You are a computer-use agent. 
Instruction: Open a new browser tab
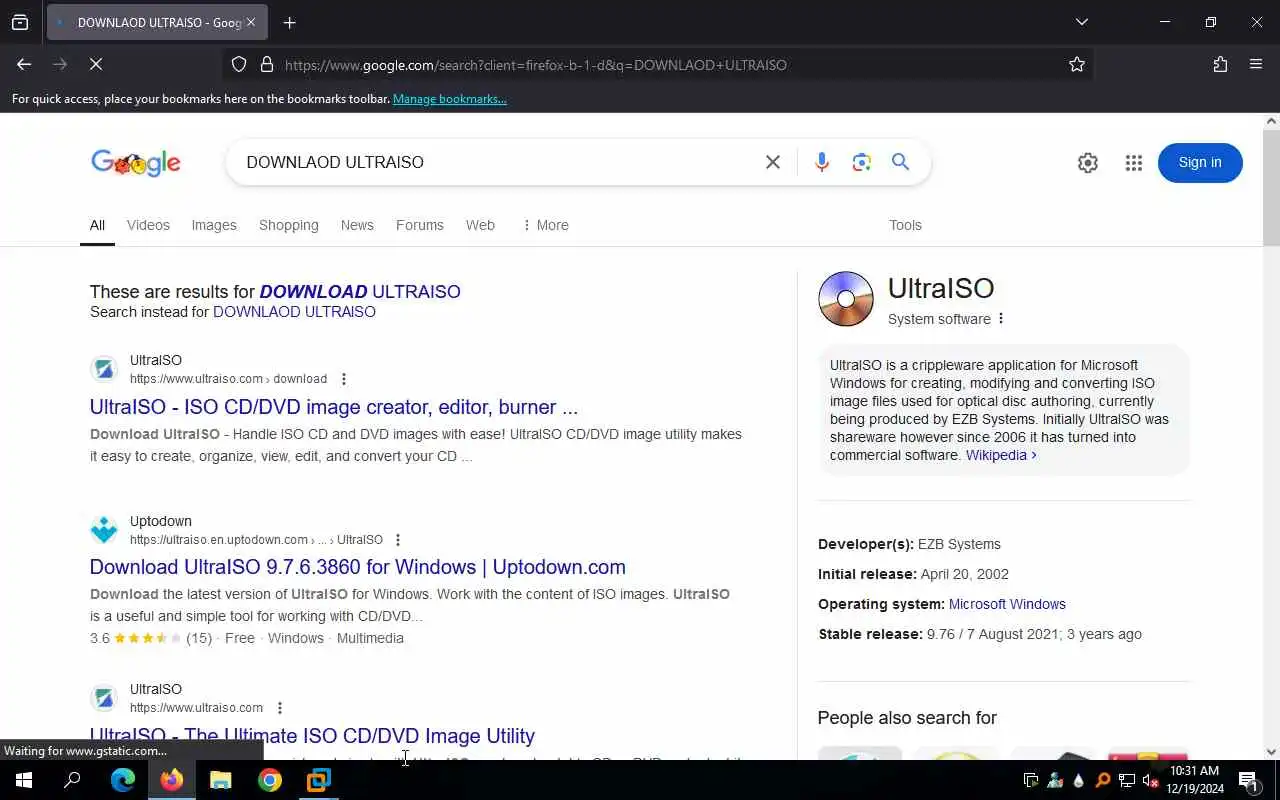point(290,22)
